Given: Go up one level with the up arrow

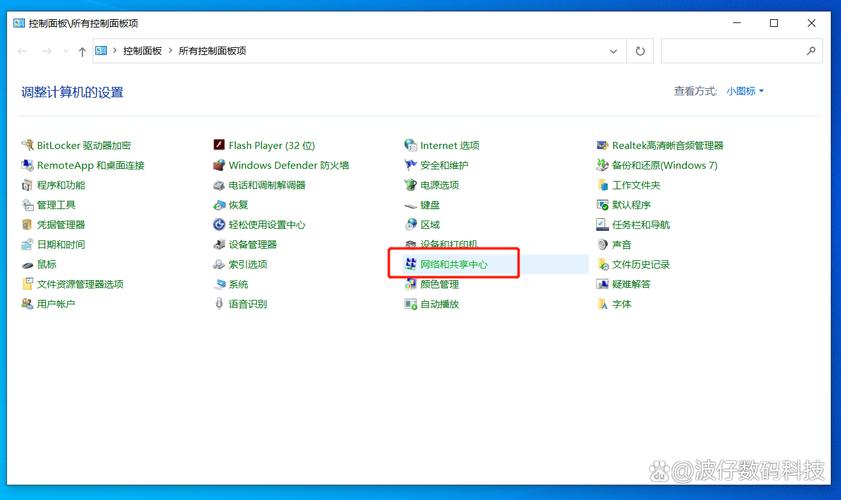Looking at the screenshot, I should point(82,51).
